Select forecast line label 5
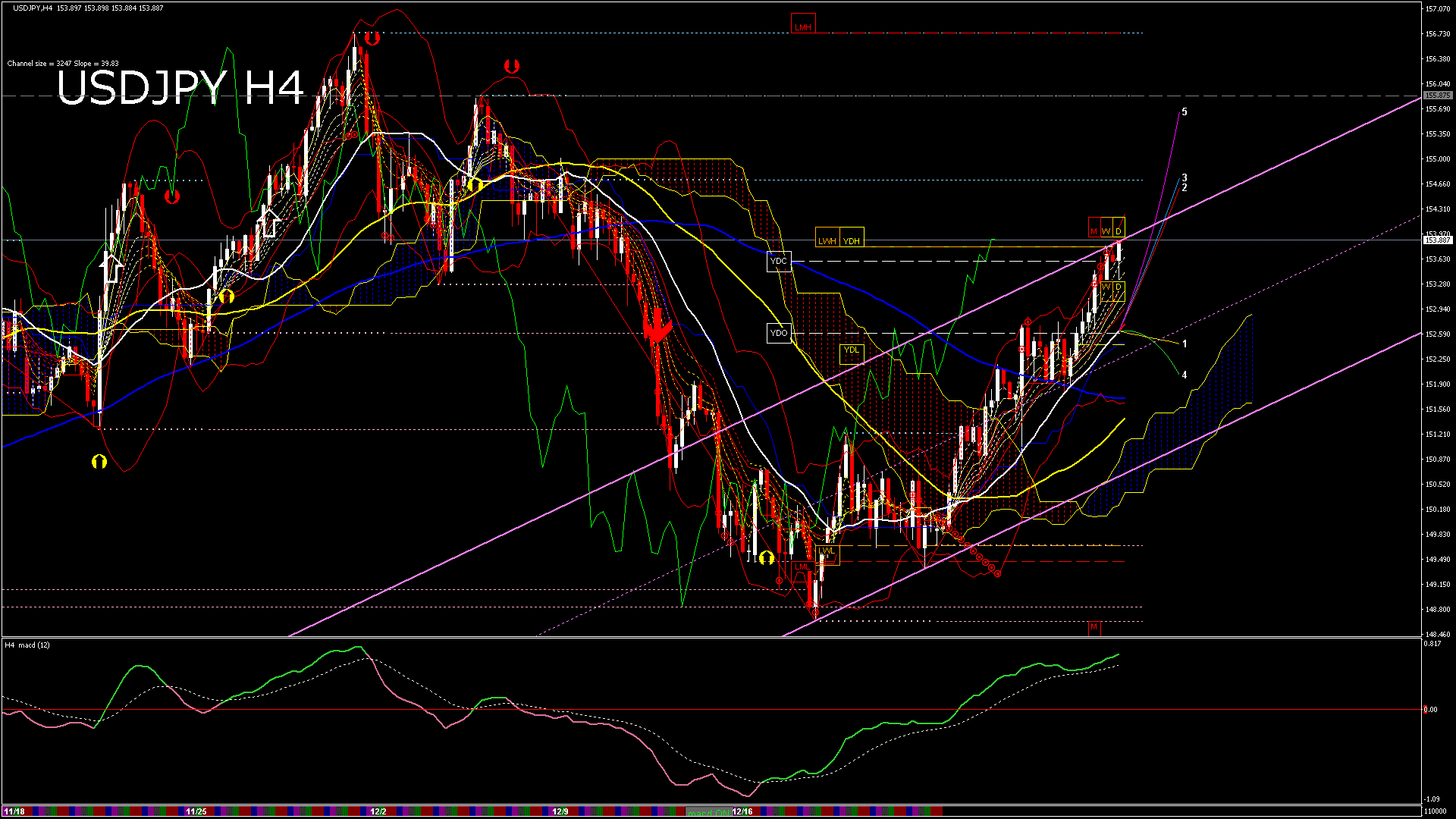The image size is (1456, 819). (1185, 112)
